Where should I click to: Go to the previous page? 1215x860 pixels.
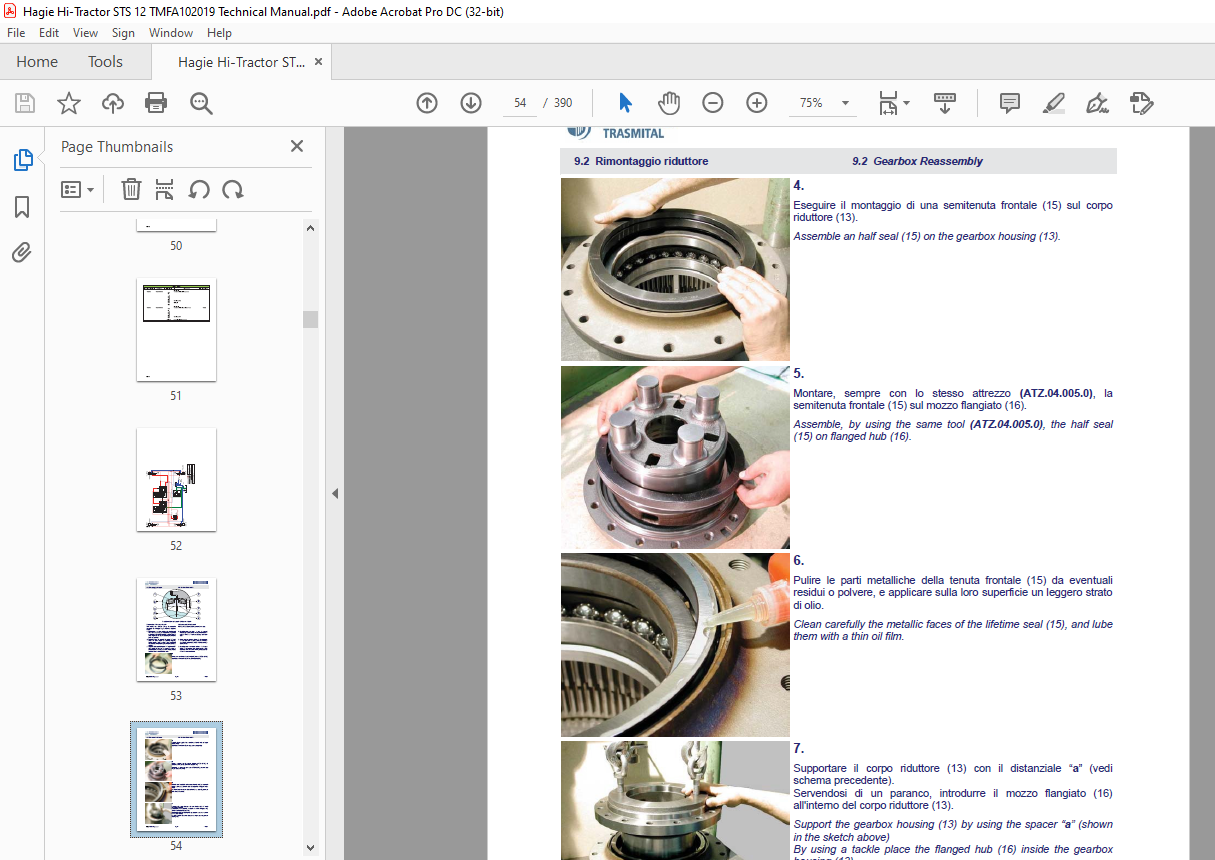click(x=427, y=103)
